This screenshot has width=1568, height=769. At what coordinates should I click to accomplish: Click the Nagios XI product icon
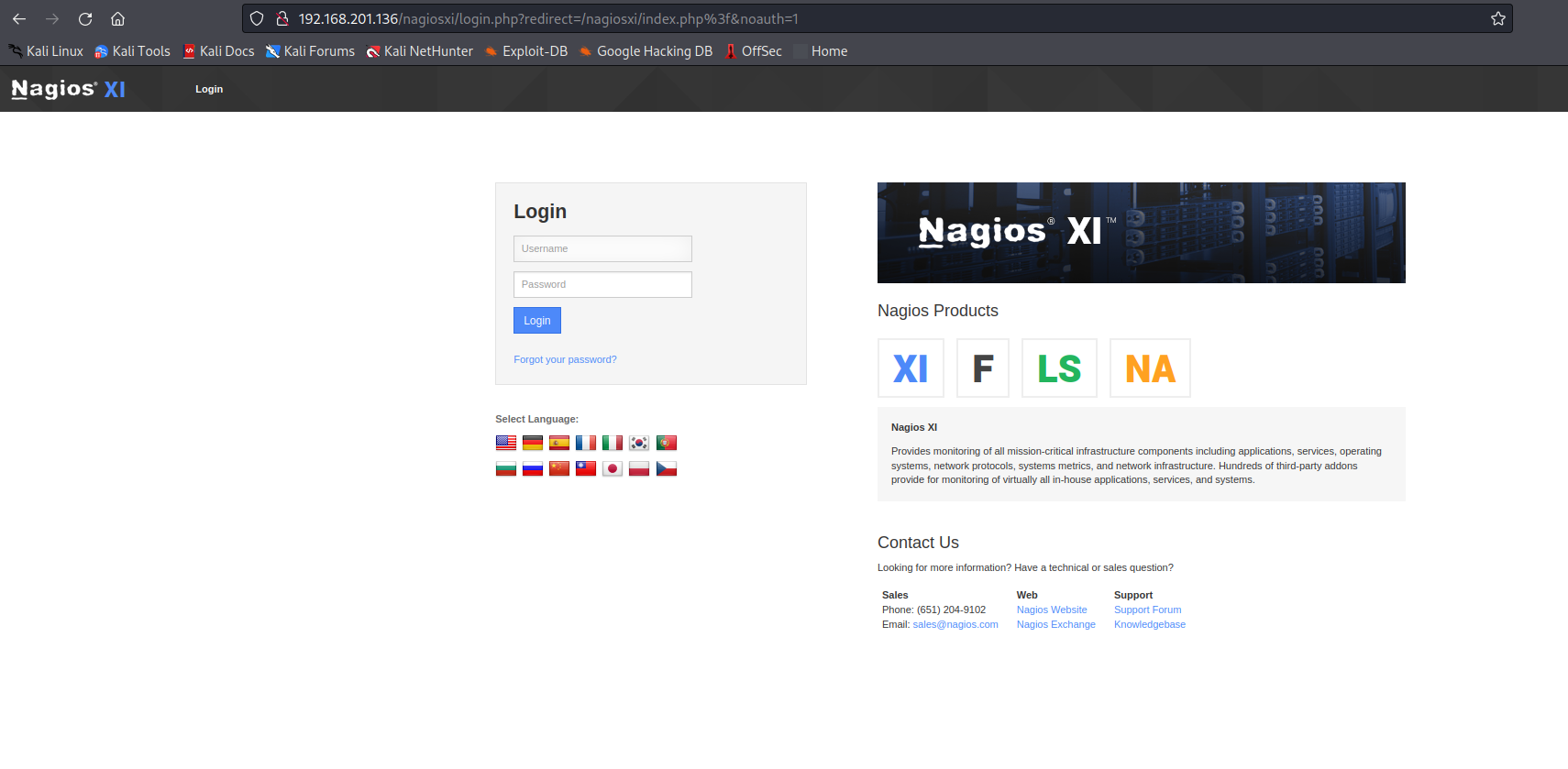[911, 368]
